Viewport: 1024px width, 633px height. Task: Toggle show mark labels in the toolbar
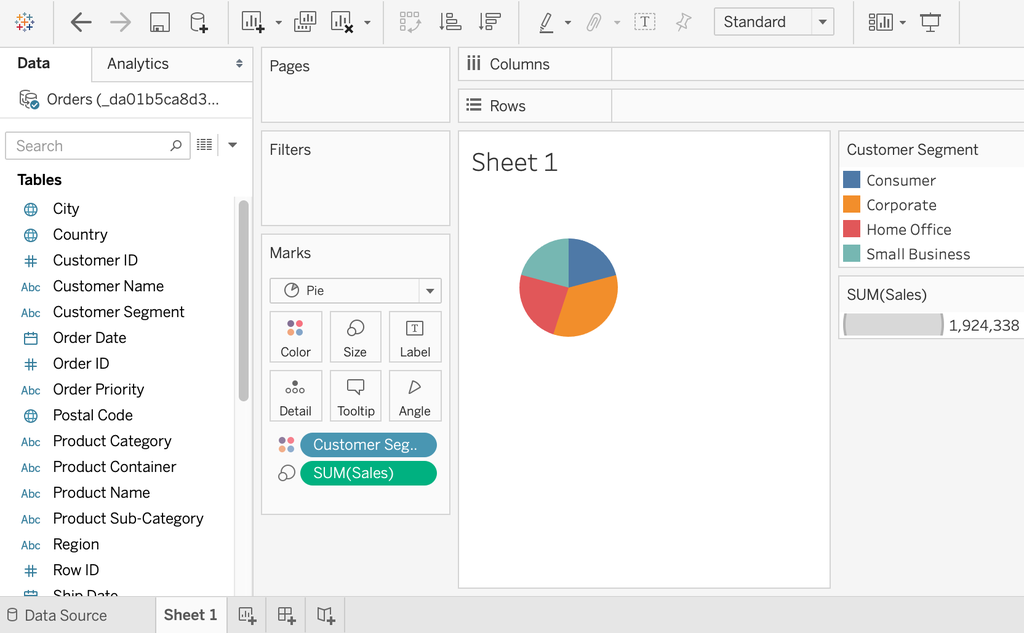pyautogui.click(x=645, y=22)
